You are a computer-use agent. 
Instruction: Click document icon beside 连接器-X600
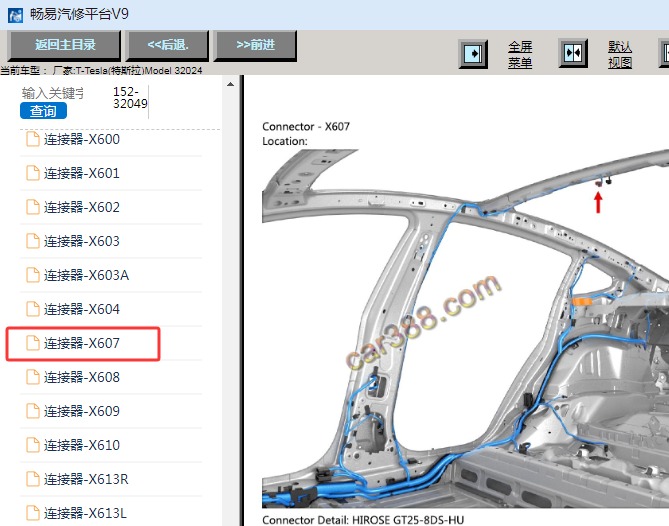(33, 139)
